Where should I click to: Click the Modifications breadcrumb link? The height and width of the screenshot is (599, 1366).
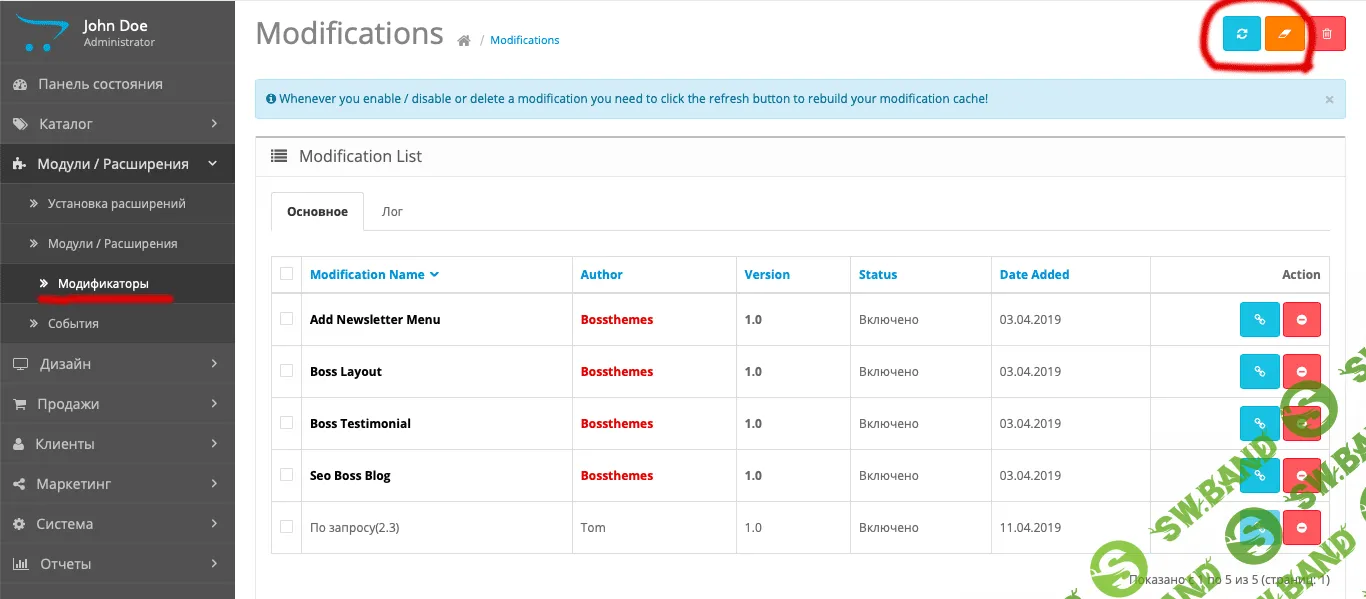524,41
